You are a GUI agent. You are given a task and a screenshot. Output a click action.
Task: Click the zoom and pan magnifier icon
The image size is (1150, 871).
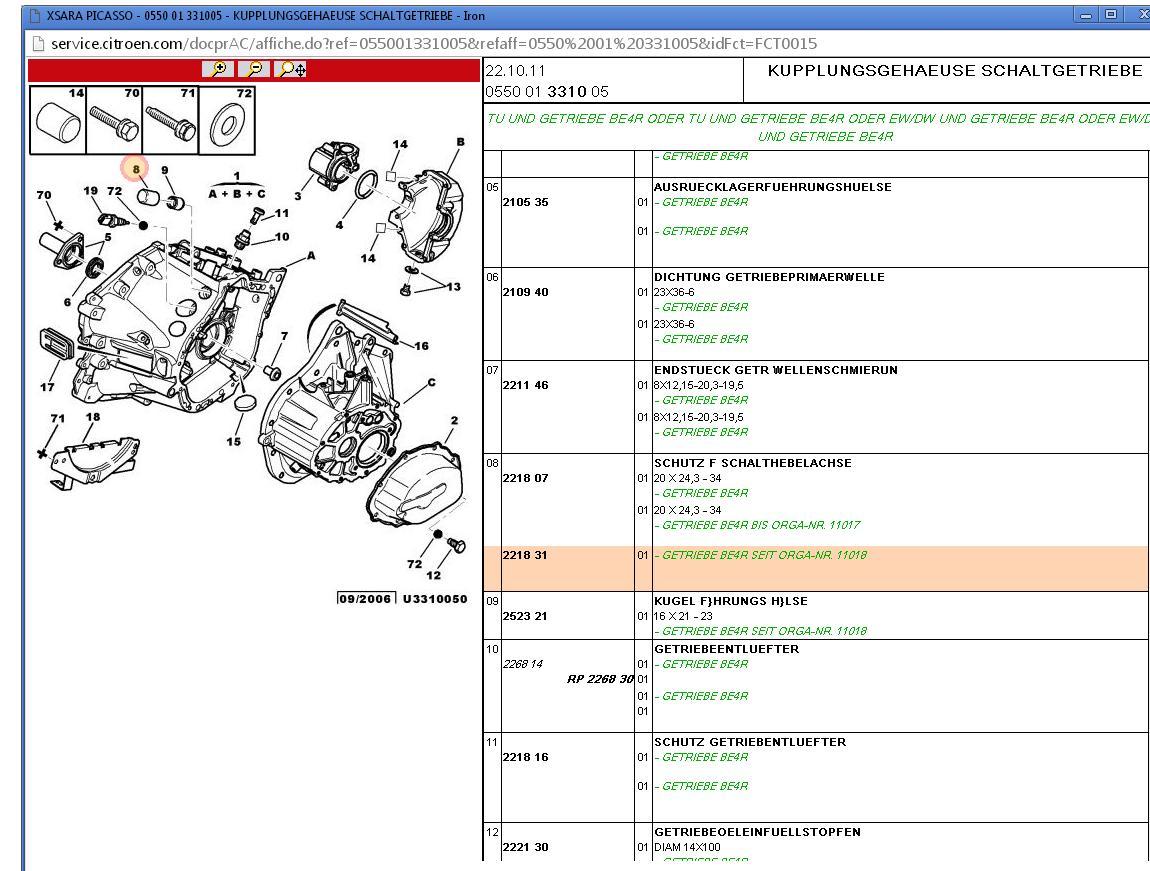coord(292,70)
